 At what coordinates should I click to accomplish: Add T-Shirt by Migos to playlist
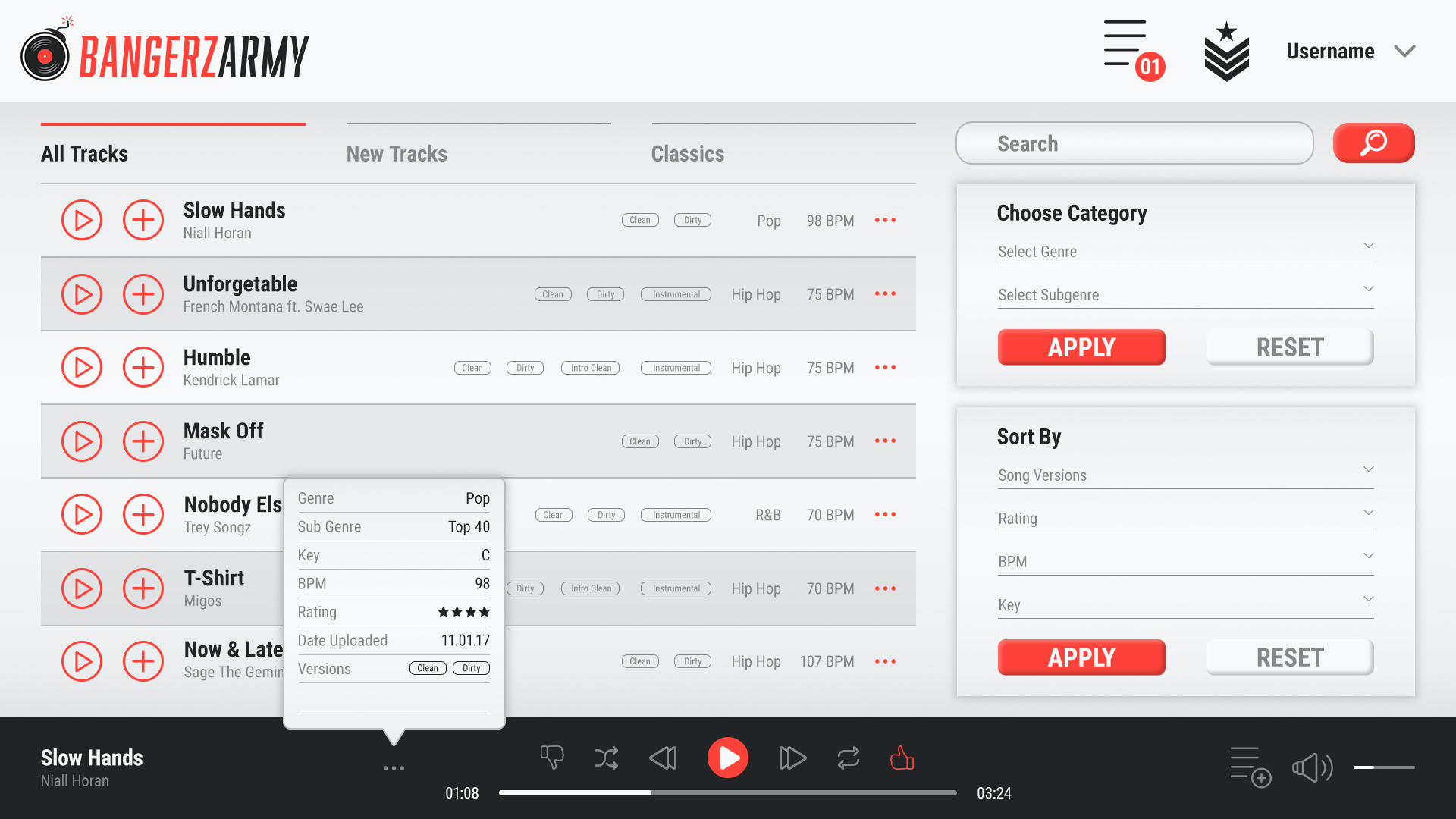coord(143,588)
